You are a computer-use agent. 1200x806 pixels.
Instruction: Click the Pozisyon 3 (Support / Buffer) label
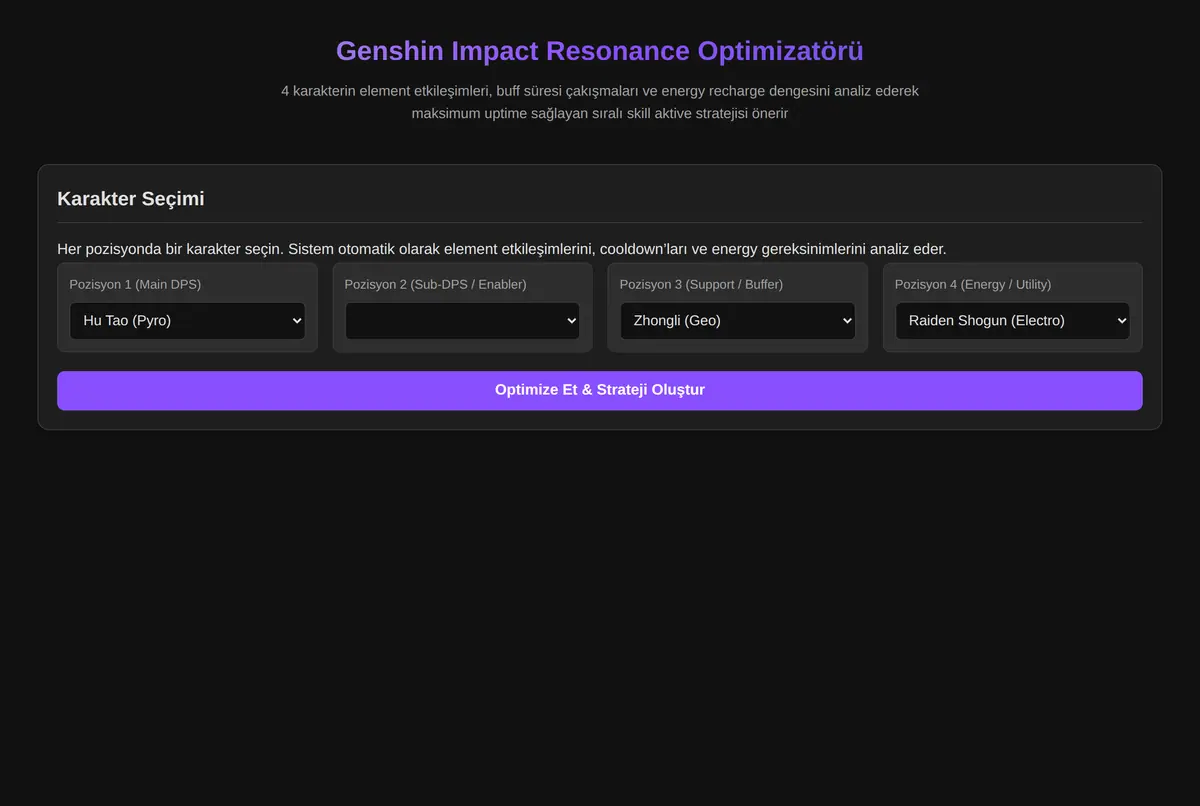[701, 284]
